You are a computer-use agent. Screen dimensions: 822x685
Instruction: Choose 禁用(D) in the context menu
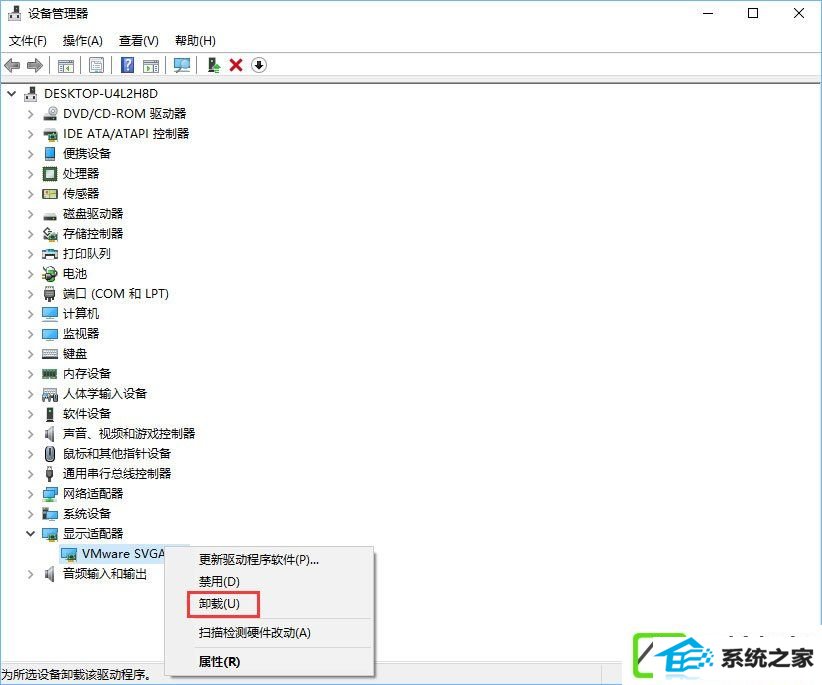[269, 582]
